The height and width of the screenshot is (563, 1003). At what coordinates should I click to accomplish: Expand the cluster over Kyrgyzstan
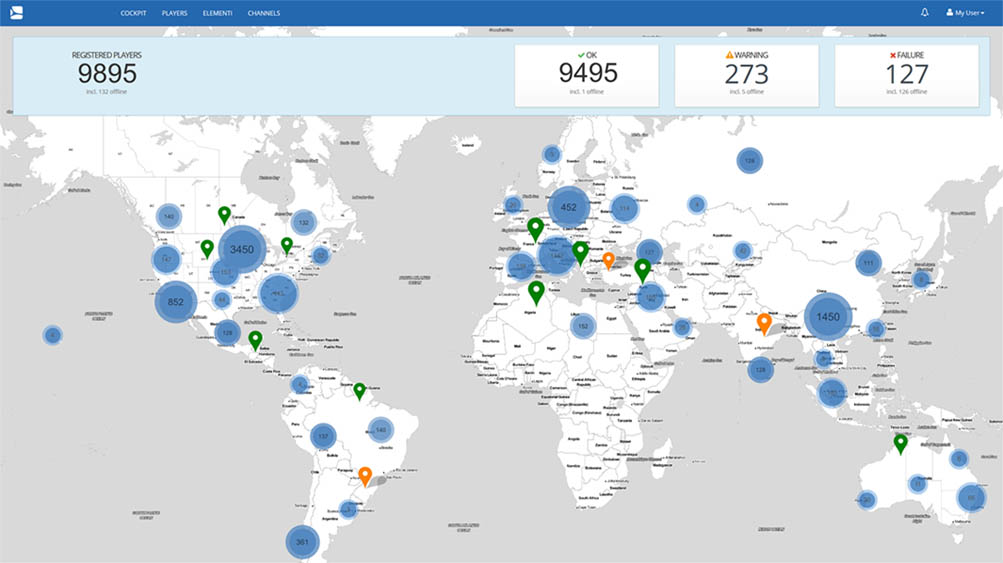coord(742,251)
